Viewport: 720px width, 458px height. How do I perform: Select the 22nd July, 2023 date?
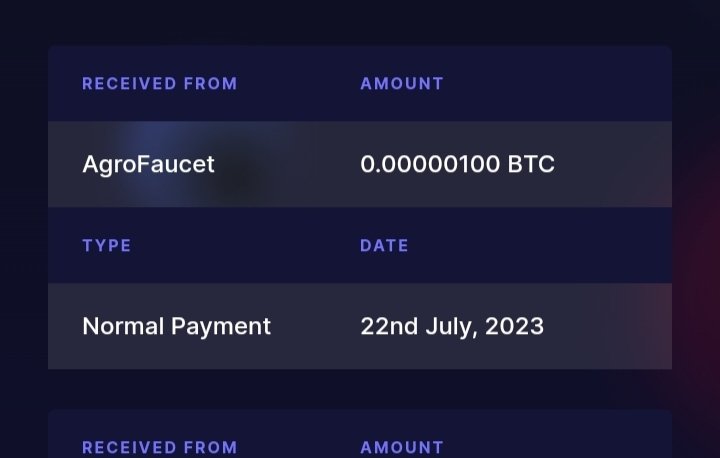[452, 327]
